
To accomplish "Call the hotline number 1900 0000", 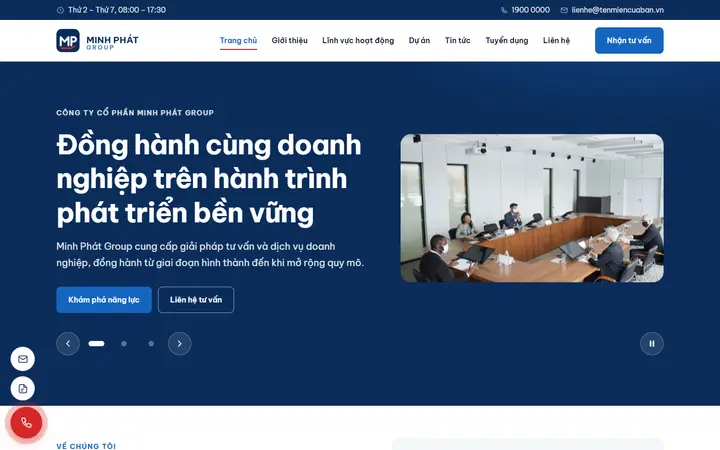I will click(x=530, y=10).
